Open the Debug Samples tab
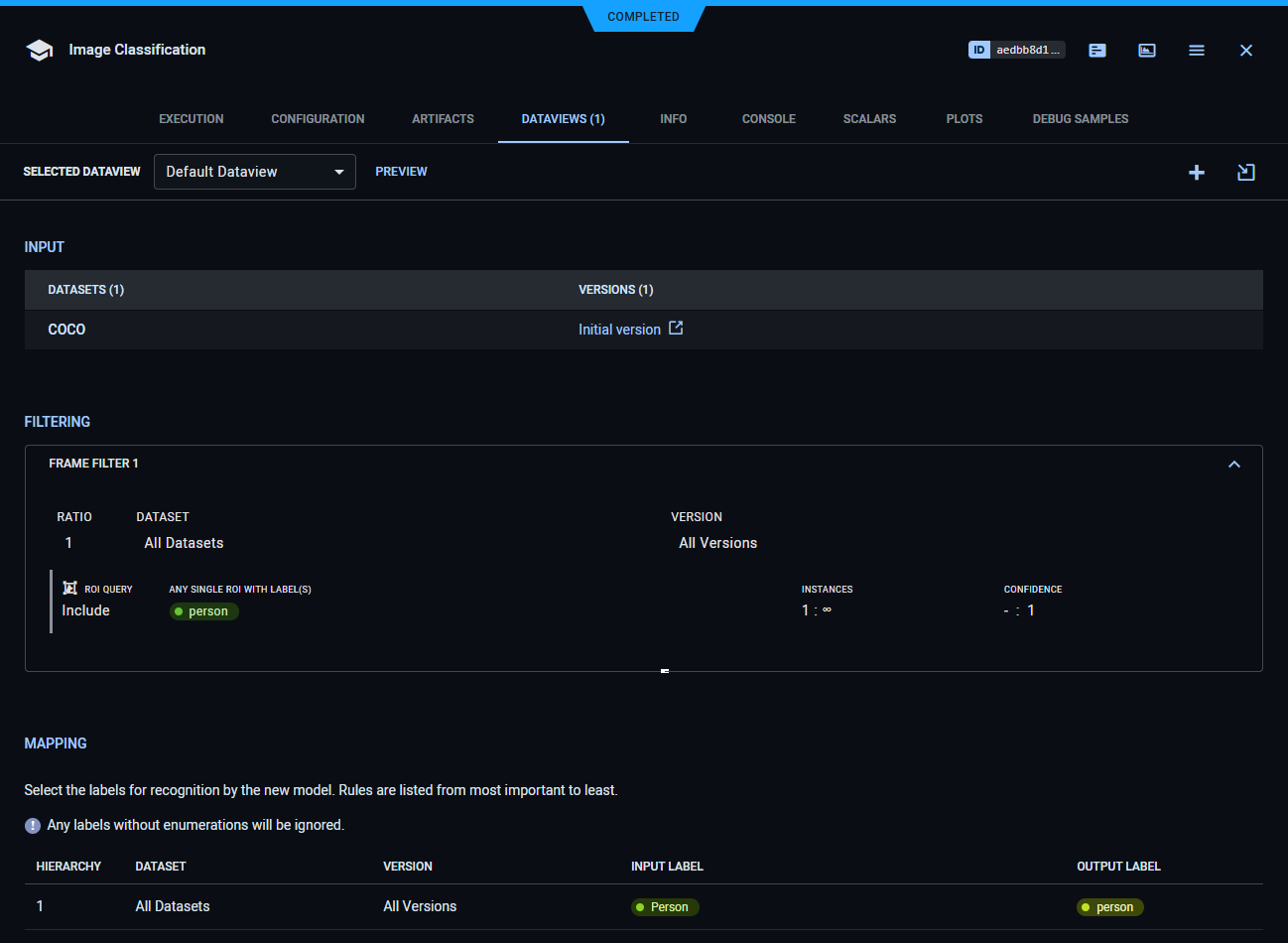Image resolution: width=1288 pixels, height=943 pixels. pos(1081,118)
